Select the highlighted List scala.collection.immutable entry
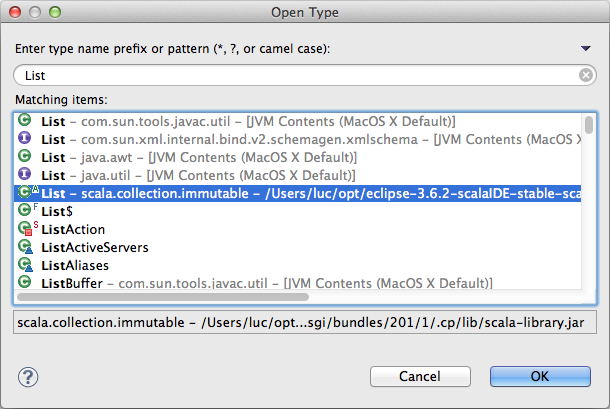This screenshot has height=409, width=610. coord(300,193)
